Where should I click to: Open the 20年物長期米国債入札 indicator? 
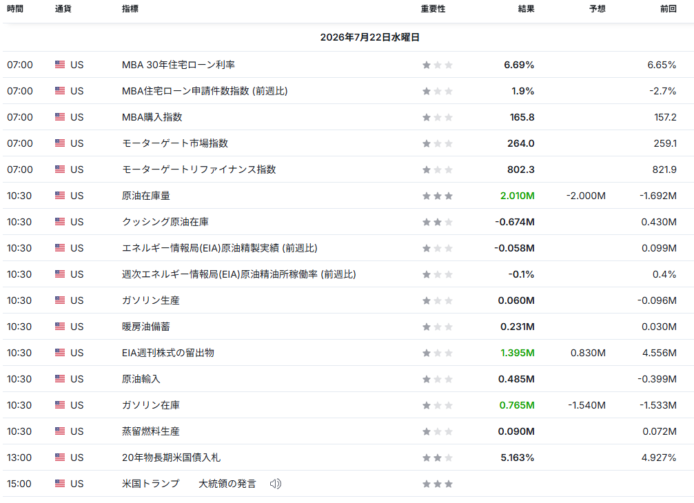tap(171, 457)
